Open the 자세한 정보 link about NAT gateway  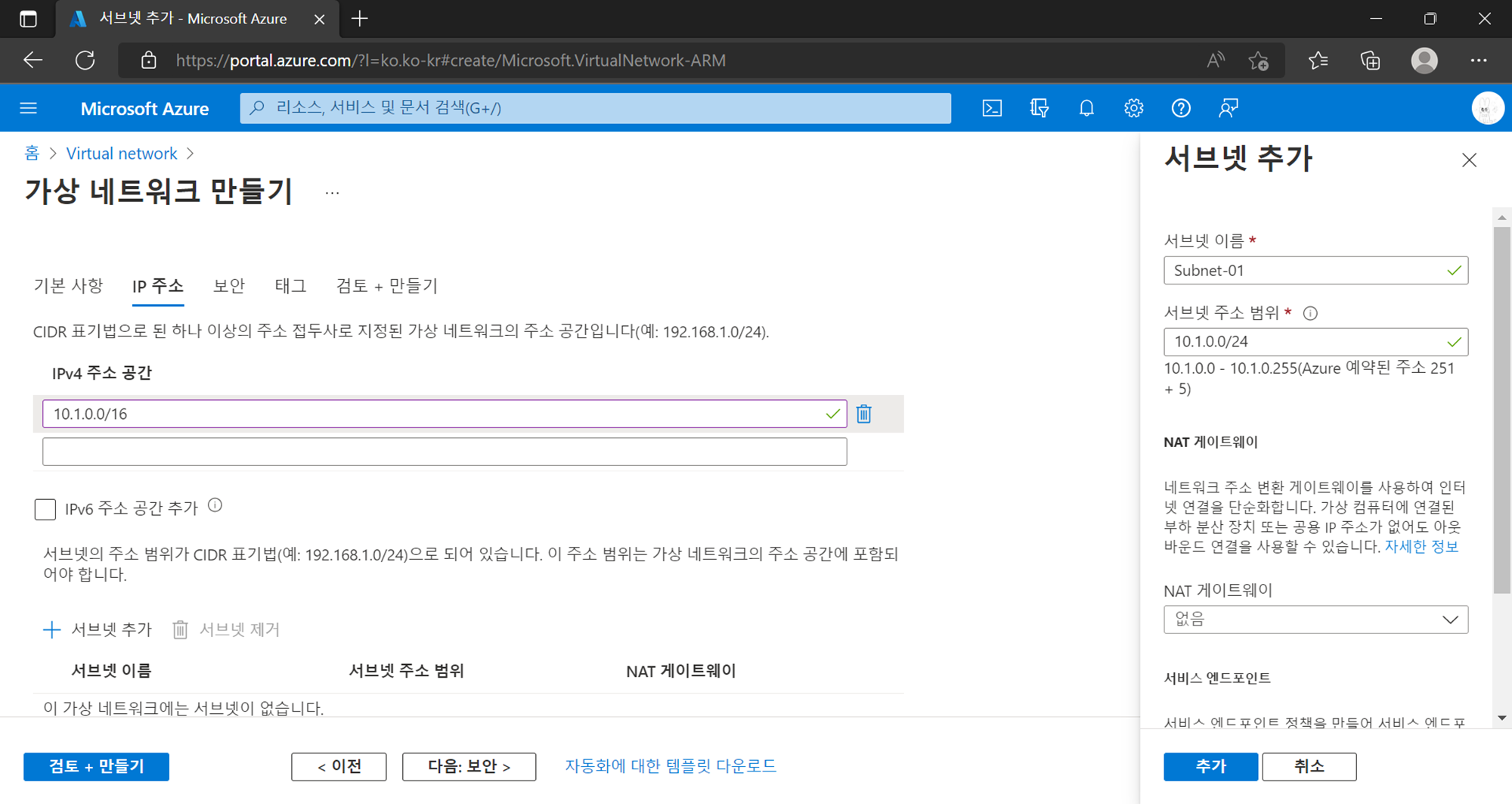[x=1421, y=546]
